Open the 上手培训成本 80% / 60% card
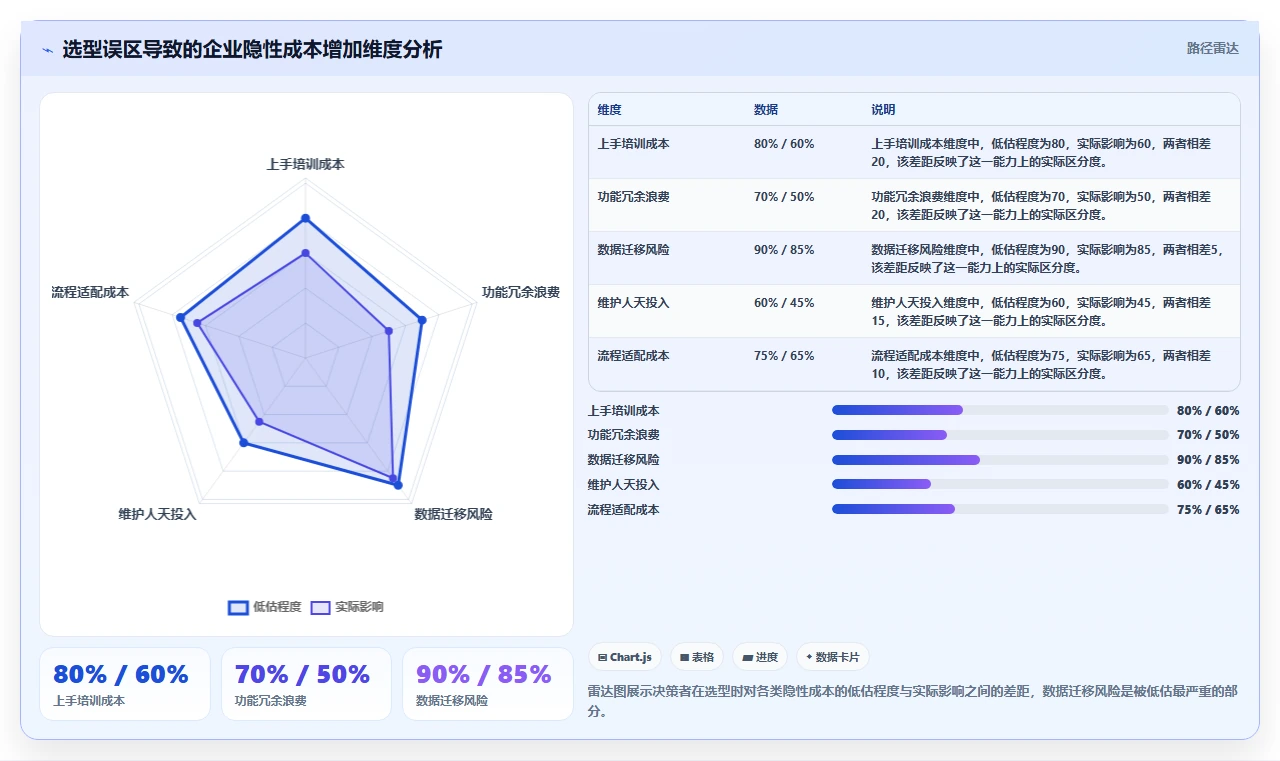 [x=125, y=684]
